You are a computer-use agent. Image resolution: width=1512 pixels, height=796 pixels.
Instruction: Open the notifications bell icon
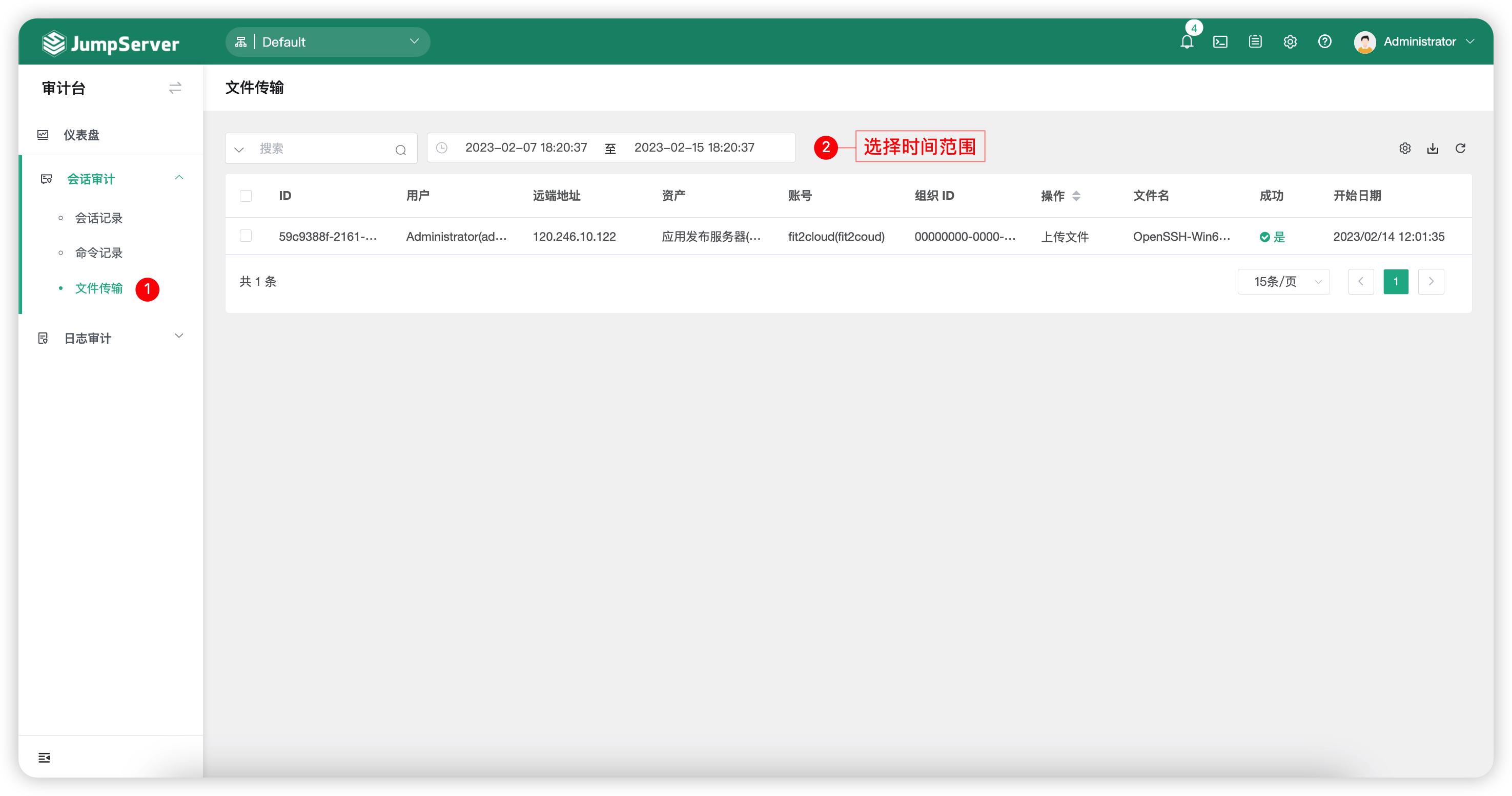[x=1186, y=41]
